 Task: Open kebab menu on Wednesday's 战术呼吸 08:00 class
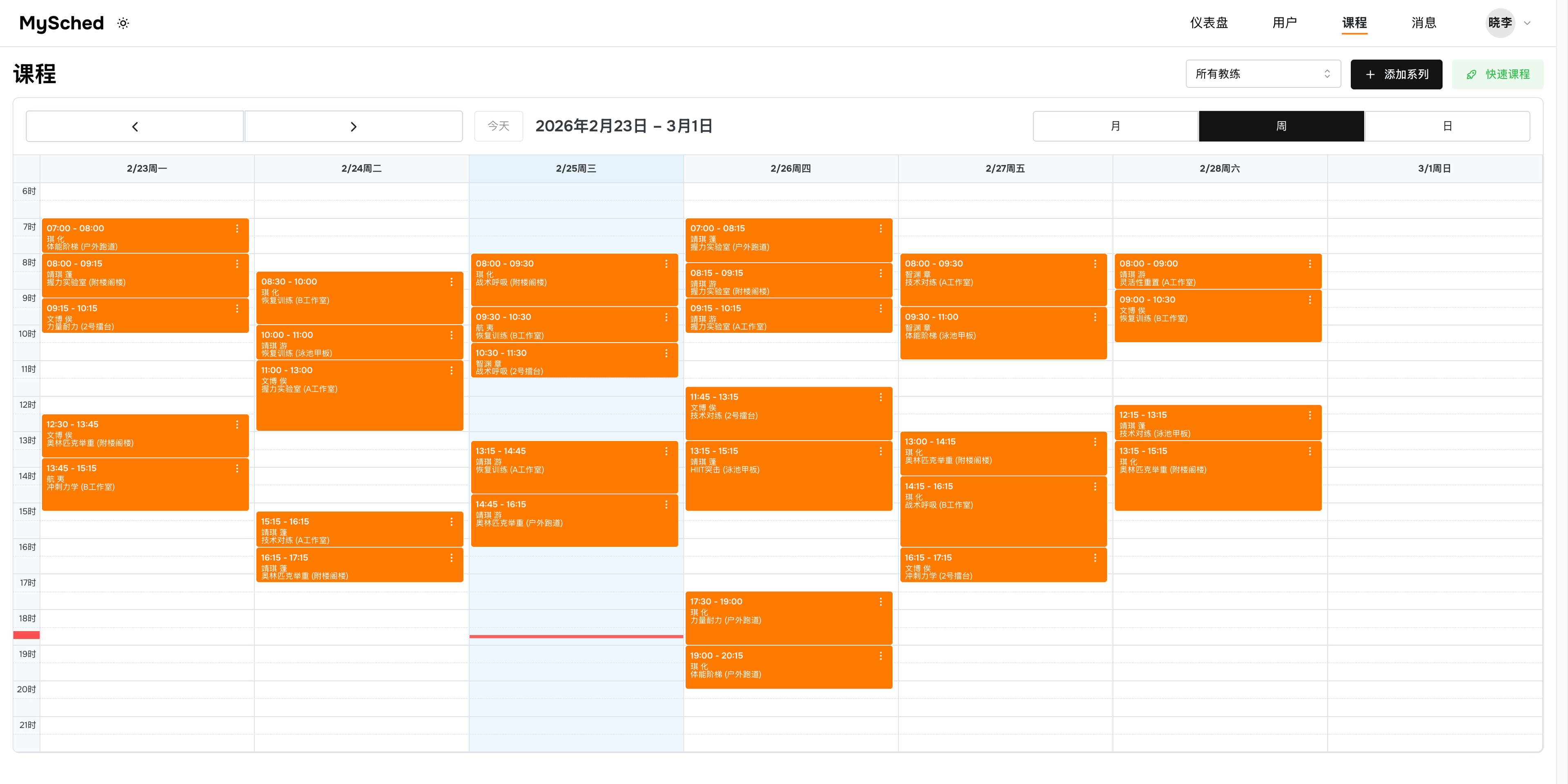pos(666,263)
